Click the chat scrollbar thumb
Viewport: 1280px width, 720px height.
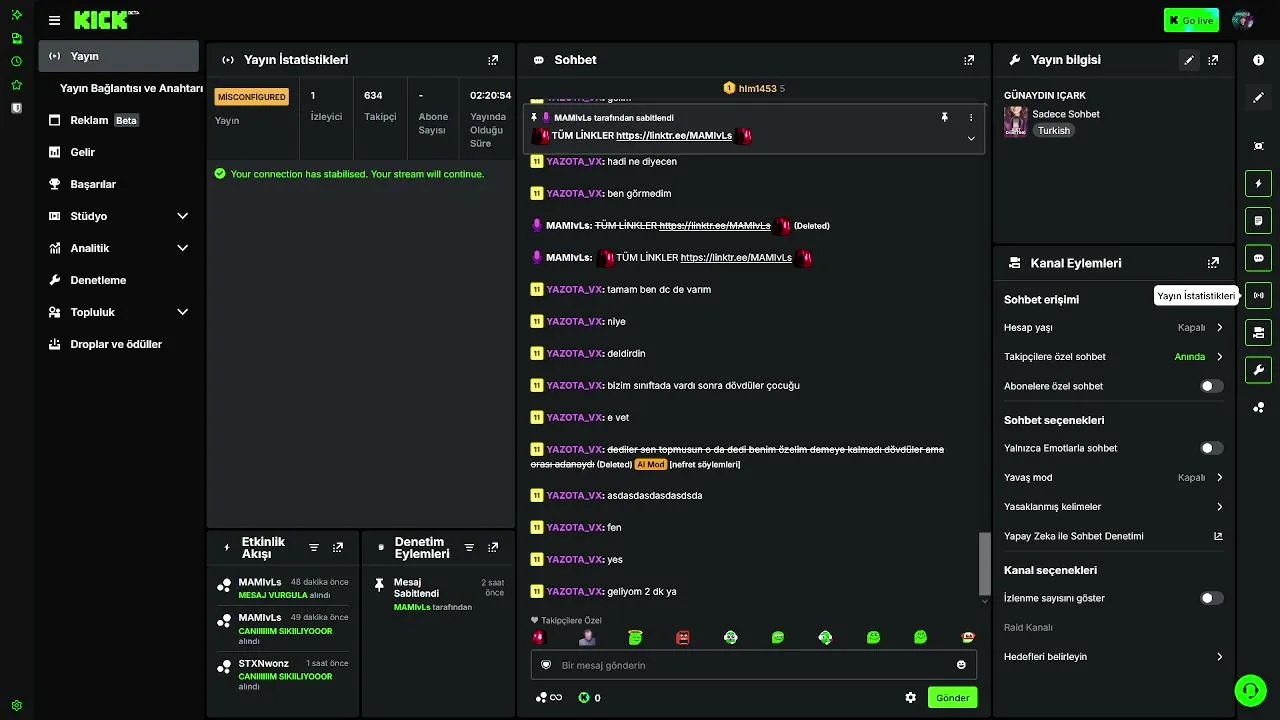(985, 563)
